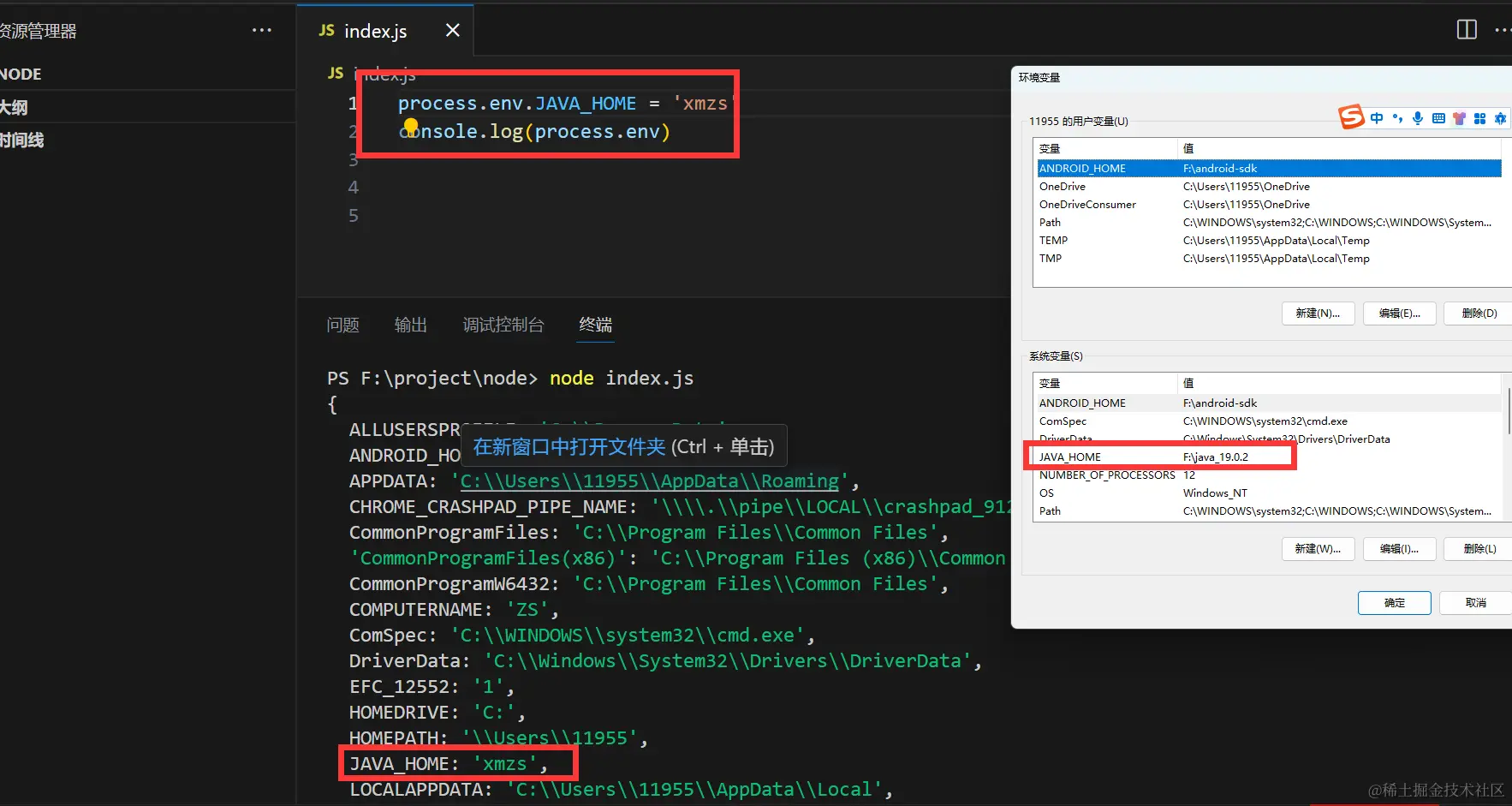Cancel the dialog with 取消
The width and height of the screenshot is (1512, 806).
click(x=1475, y=603)
